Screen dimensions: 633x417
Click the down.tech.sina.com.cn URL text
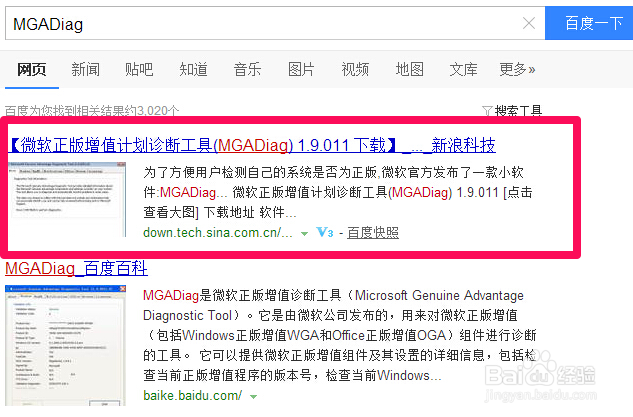point(218,233)
